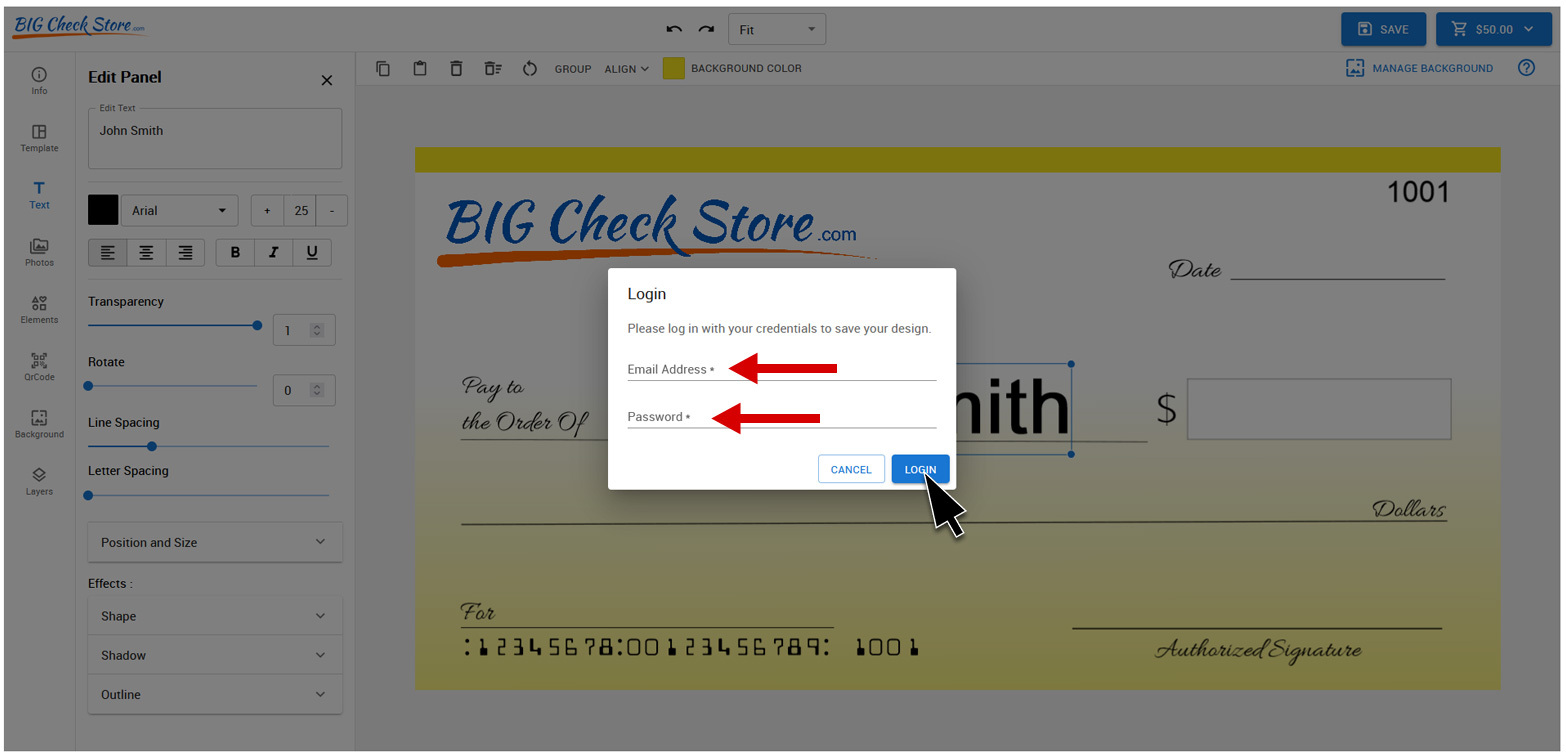
Task: Click the paste clipboard icon
Action: (420, 69)
